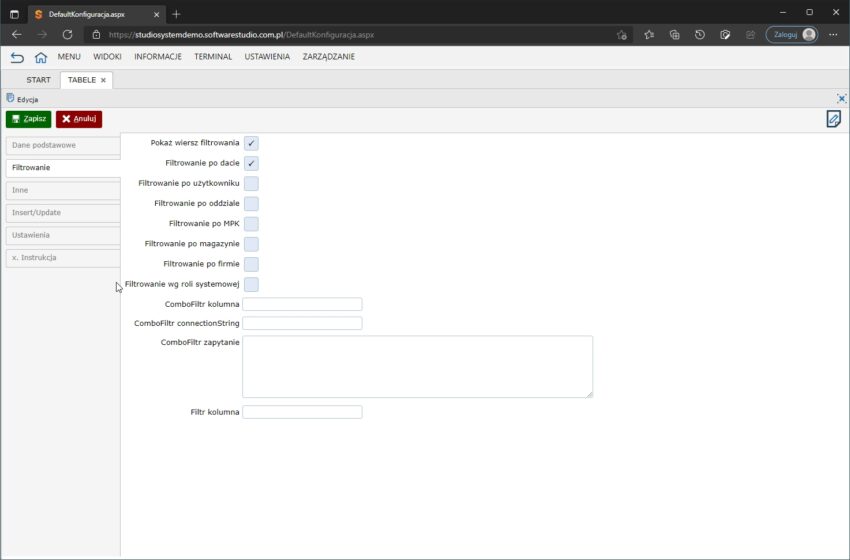Open a new browser tab

(x=176, y=14)
